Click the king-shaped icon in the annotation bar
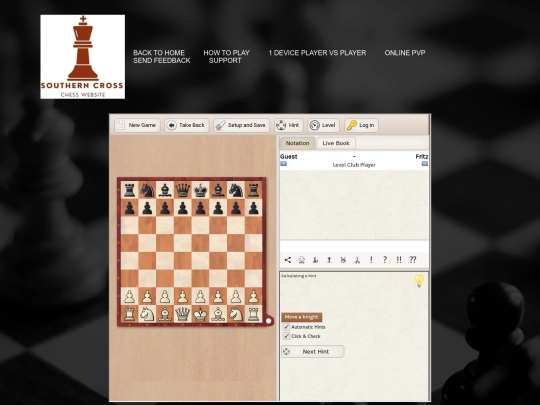 301,260
